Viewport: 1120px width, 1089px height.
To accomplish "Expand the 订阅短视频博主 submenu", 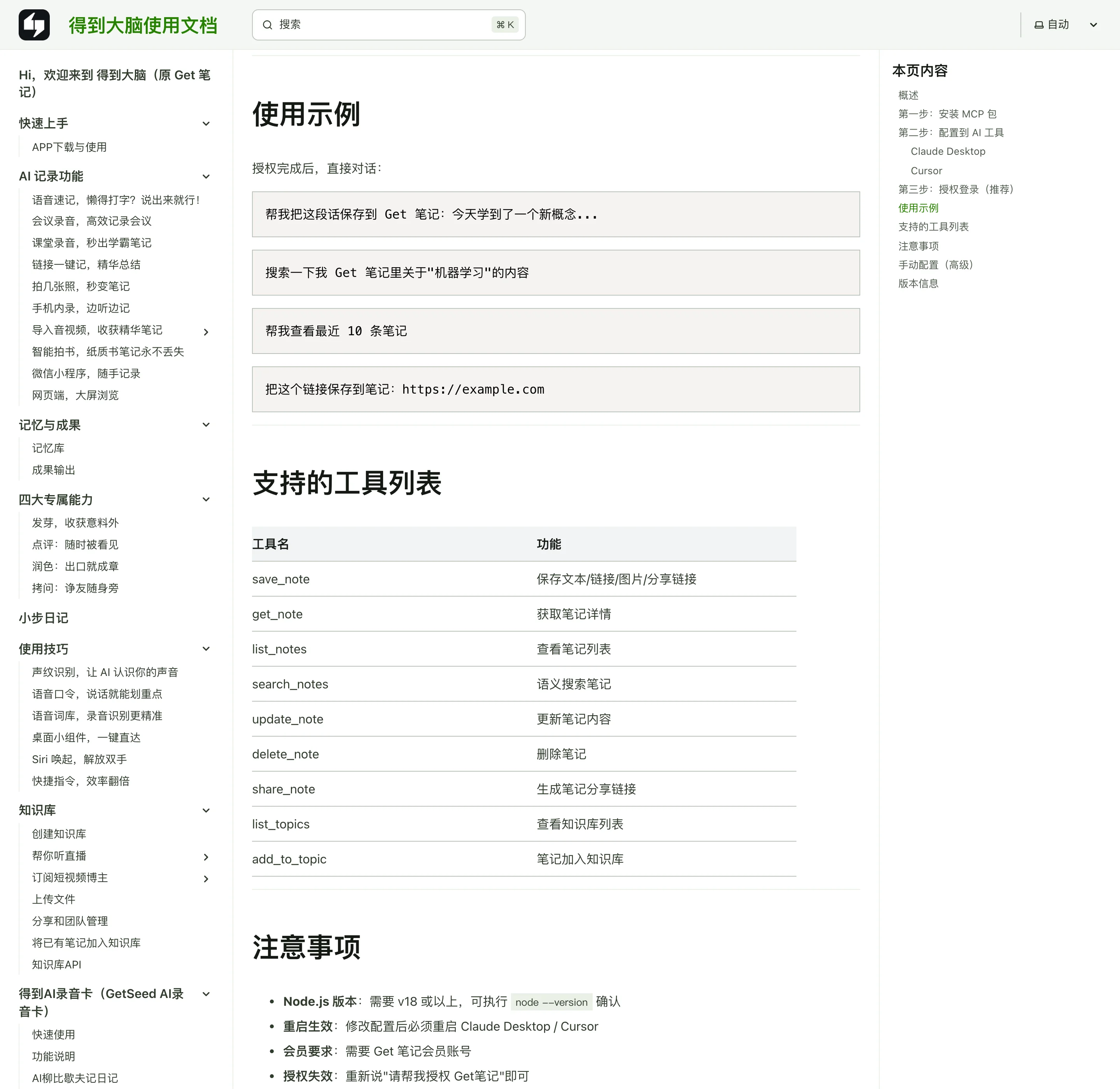I will pyautogui.click(x=206, y=879).
